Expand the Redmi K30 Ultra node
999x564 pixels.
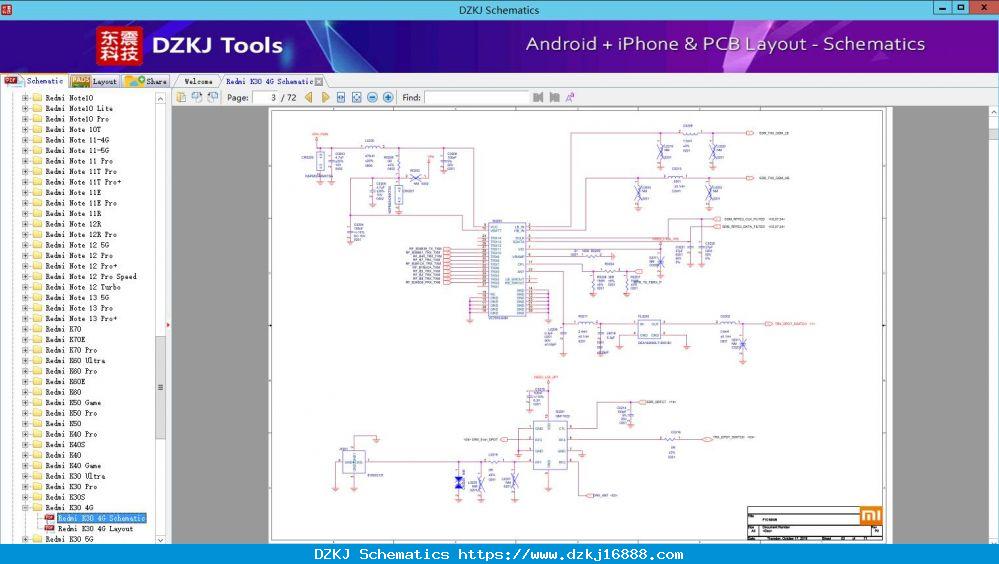[25, 476]
